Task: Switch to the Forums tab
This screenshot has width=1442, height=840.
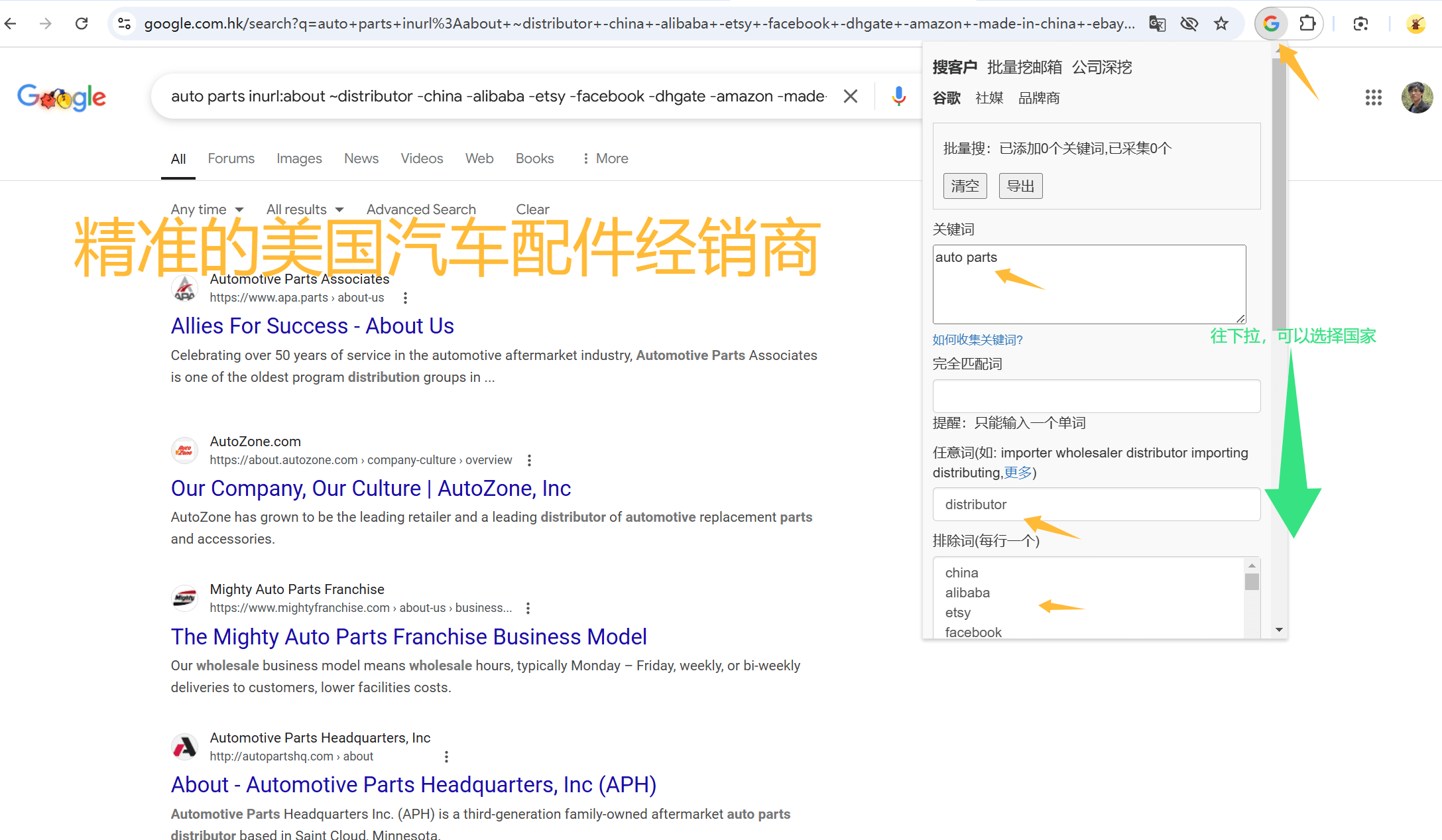Action: pos(231,158)
